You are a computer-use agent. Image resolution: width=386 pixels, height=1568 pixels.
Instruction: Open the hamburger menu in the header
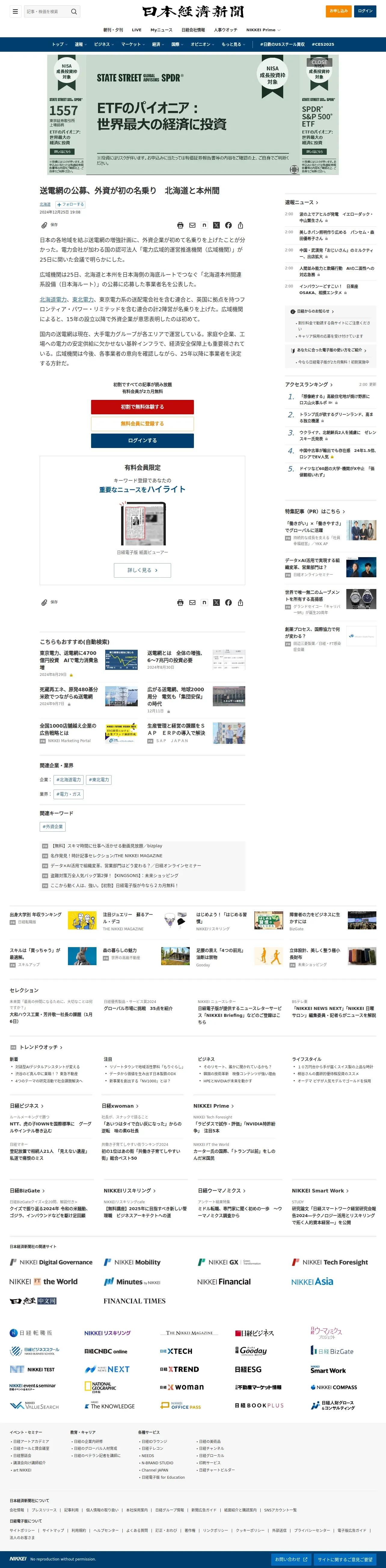tap(15, 11)
